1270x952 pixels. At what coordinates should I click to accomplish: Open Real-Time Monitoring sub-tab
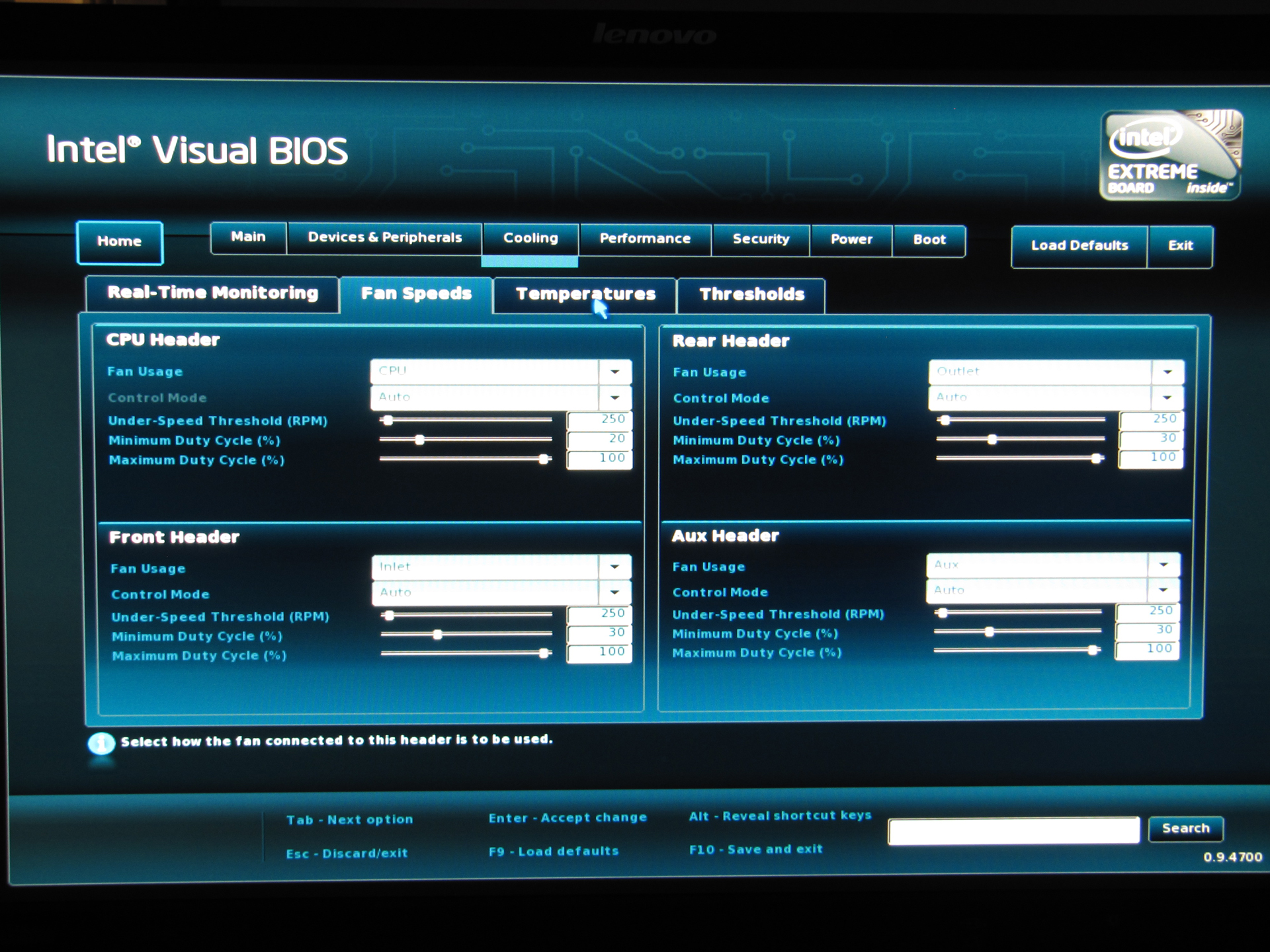tap(212, 294)
